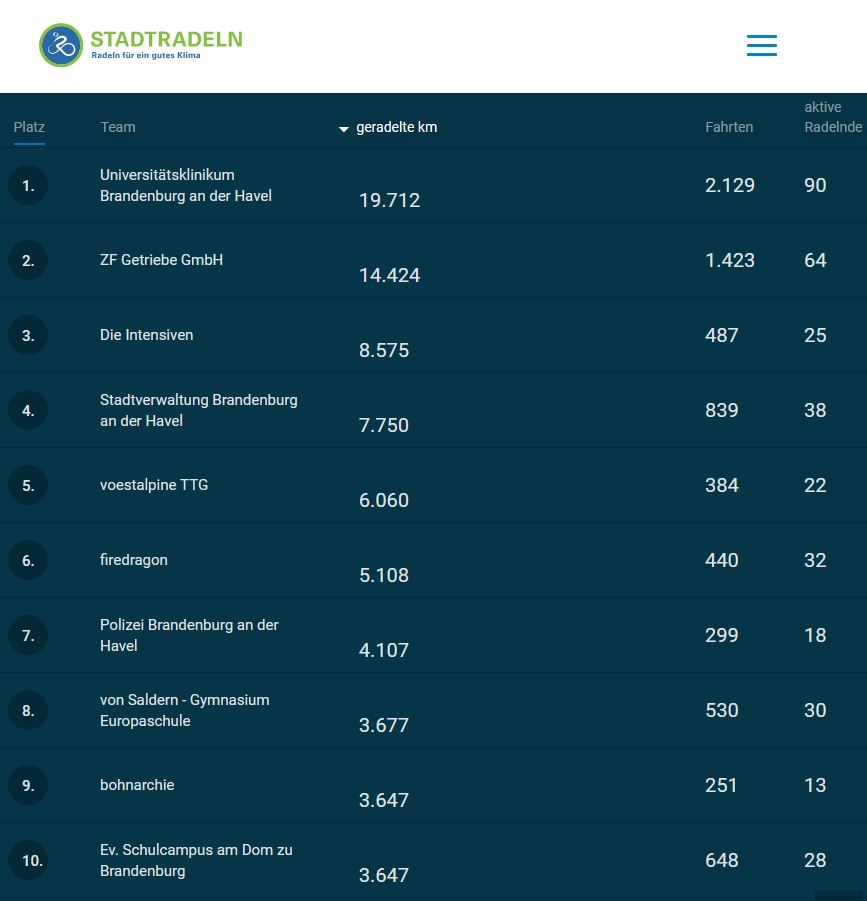Select the Die Intensiven team row
Screen dimensions: 867x901
[x=146, y=335]
